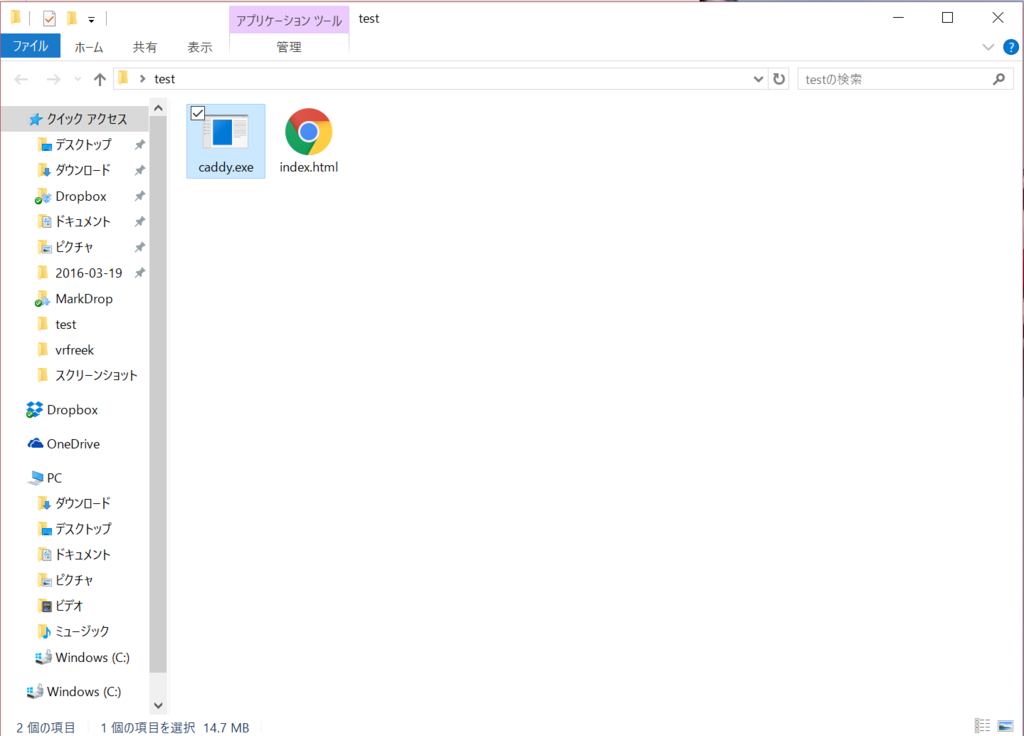Click the test breadcrumb in address bar
This screenshot has height=736, width=1024.
point(165,79)
